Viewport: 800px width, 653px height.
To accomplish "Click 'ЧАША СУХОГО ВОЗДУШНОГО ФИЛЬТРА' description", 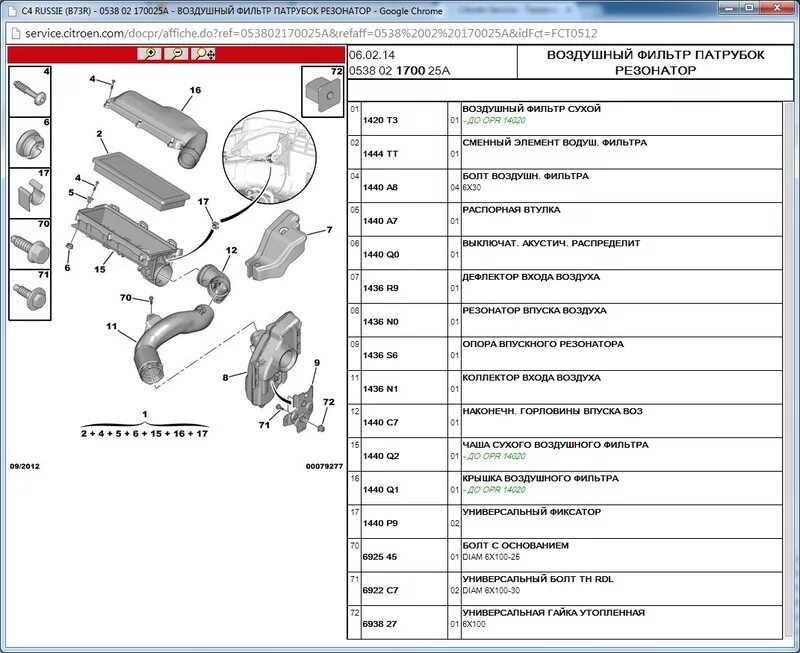I will pyautogui.click(x=555, y=445).
